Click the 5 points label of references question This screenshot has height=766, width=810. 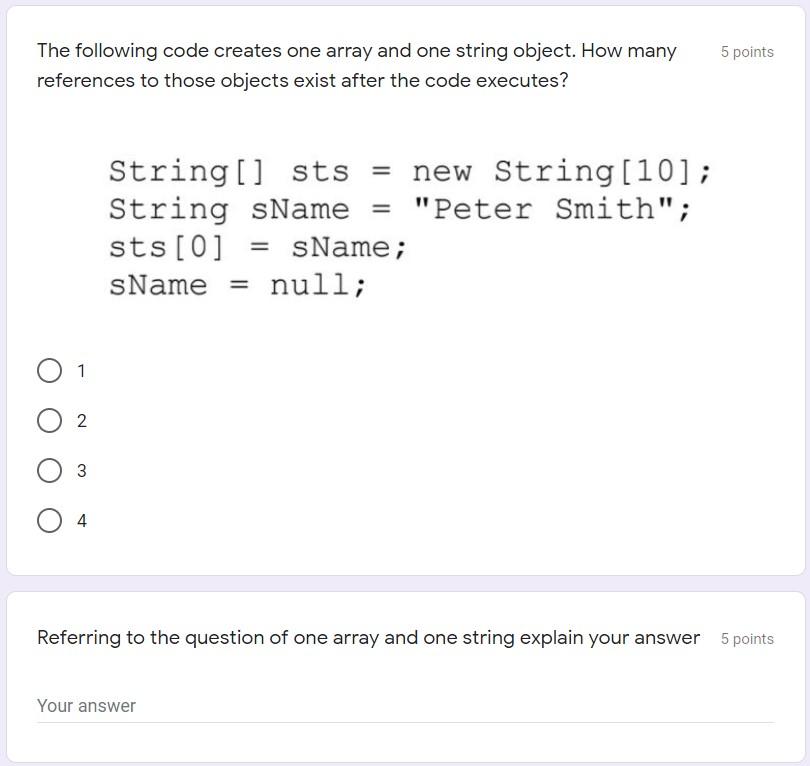[747, 52]
